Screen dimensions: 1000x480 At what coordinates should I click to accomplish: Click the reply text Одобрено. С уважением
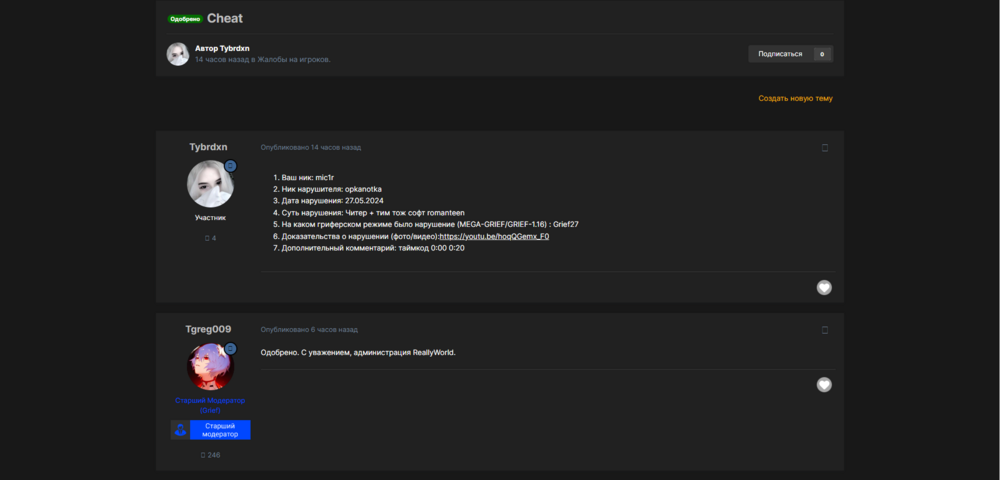pyautogui.click(x=358, y=353)
